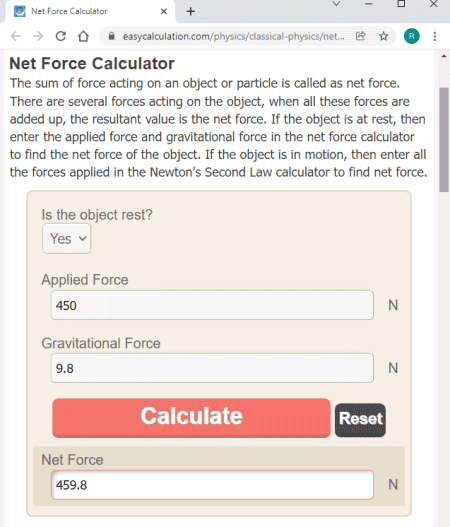Click the red Calculate button
450x527 pixels.
click(191, 418)
